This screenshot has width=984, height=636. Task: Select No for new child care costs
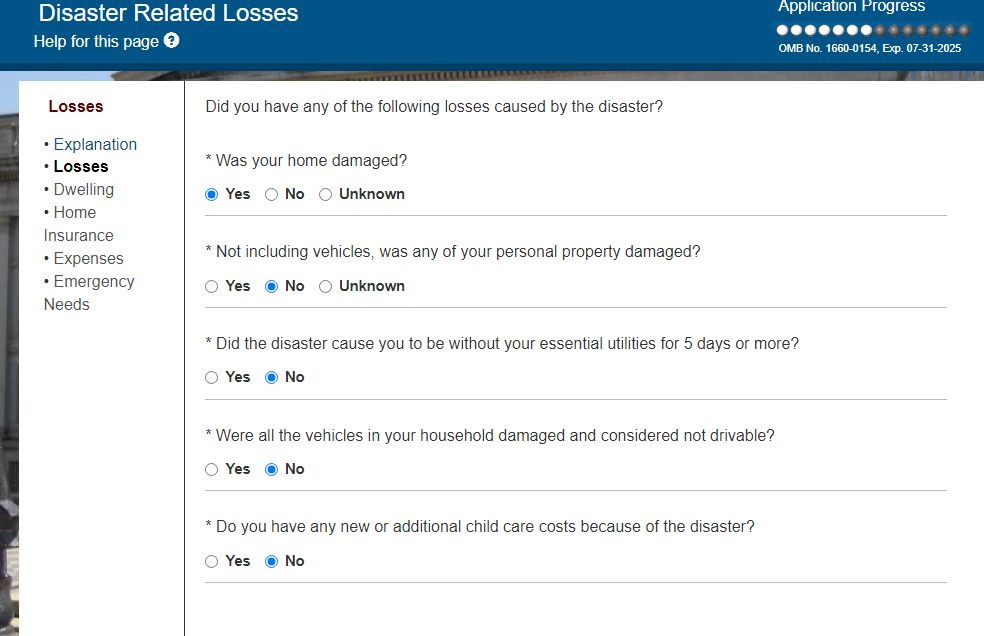tap(272, 562)
